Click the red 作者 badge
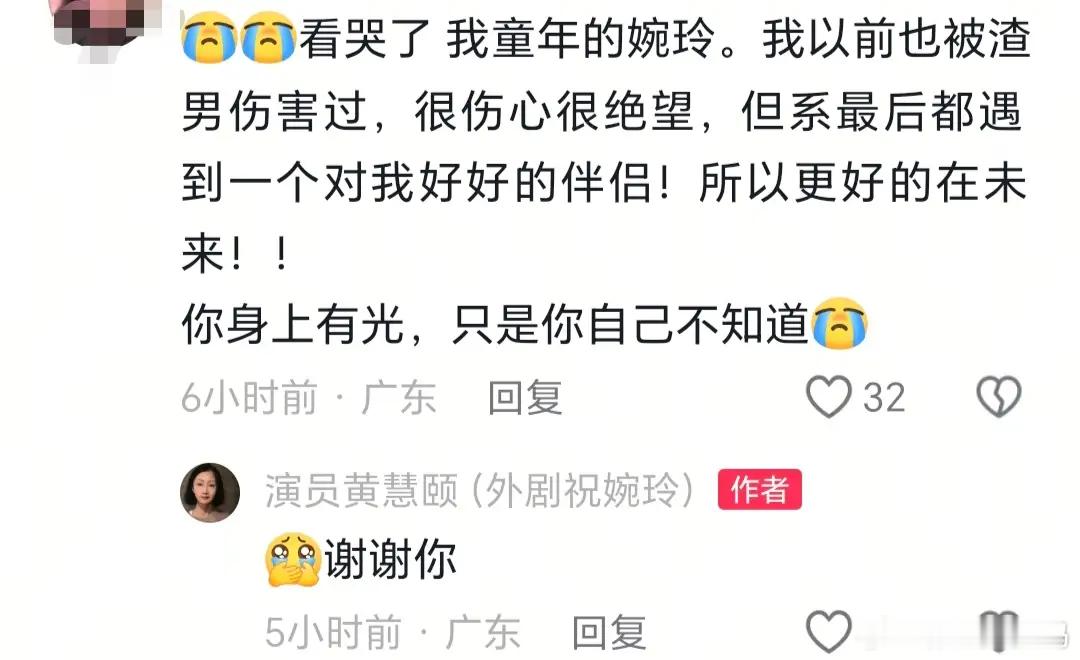Viewport: 1080px width, 660px height. click(760, 490)
